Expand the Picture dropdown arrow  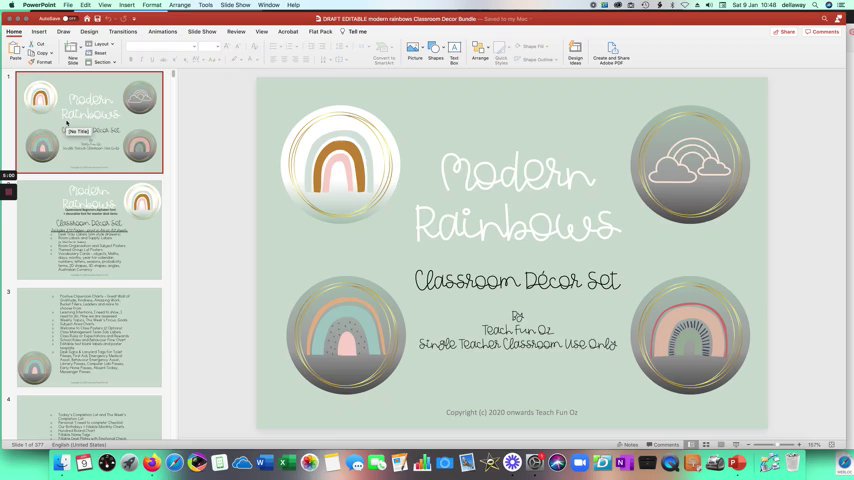coord(423,47)
